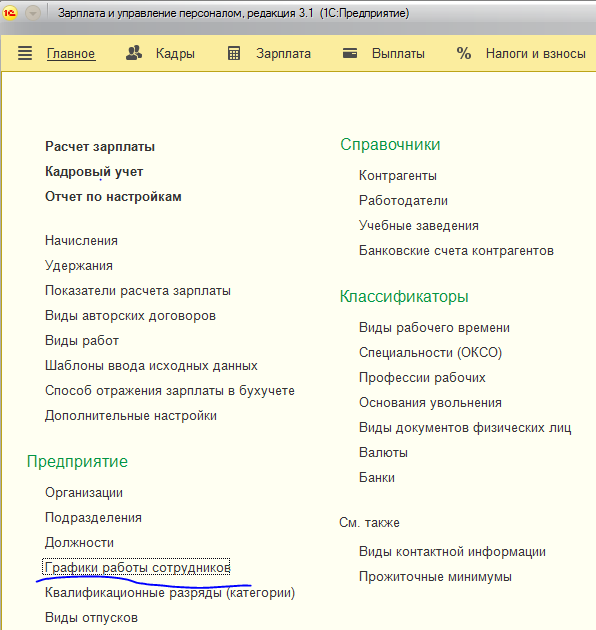
Task: Click the Кадры people icon
Action: pyautogui.click(x=134, y=53)
